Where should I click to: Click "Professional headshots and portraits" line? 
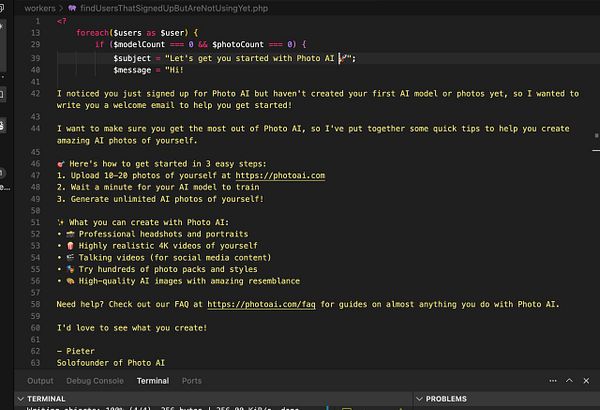(163, 234)
